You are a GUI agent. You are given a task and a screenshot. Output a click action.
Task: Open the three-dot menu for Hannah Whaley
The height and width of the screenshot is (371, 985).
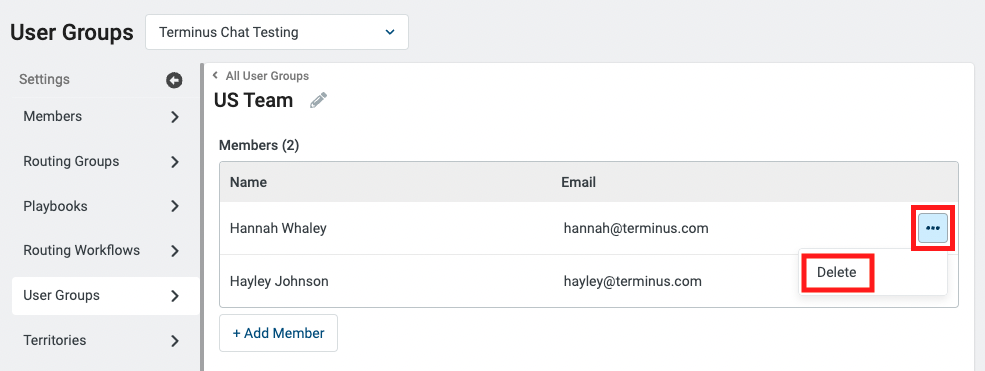[933, 228]
